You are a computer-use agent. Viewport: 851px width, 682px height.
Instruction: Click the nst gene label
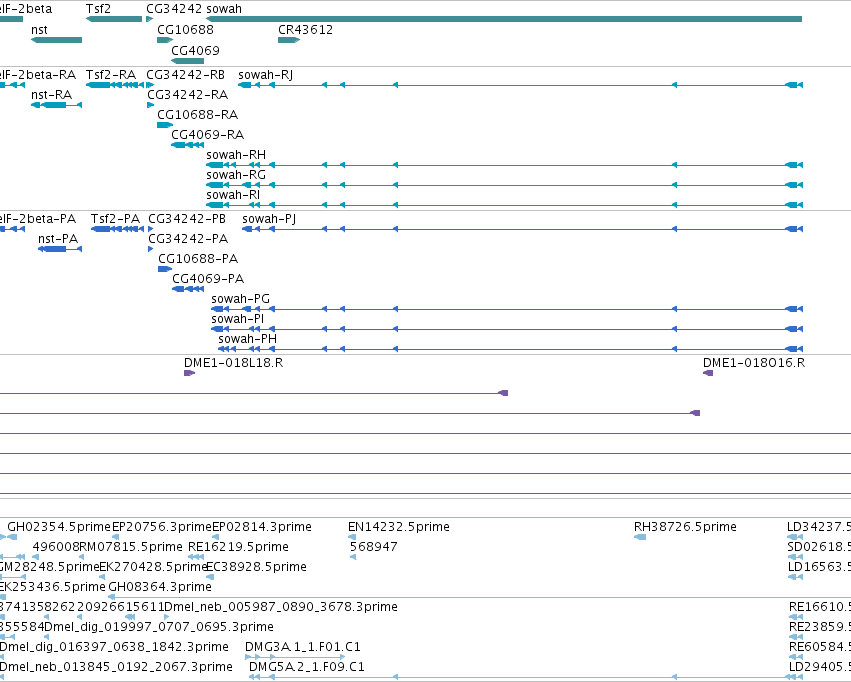(39, 29)
